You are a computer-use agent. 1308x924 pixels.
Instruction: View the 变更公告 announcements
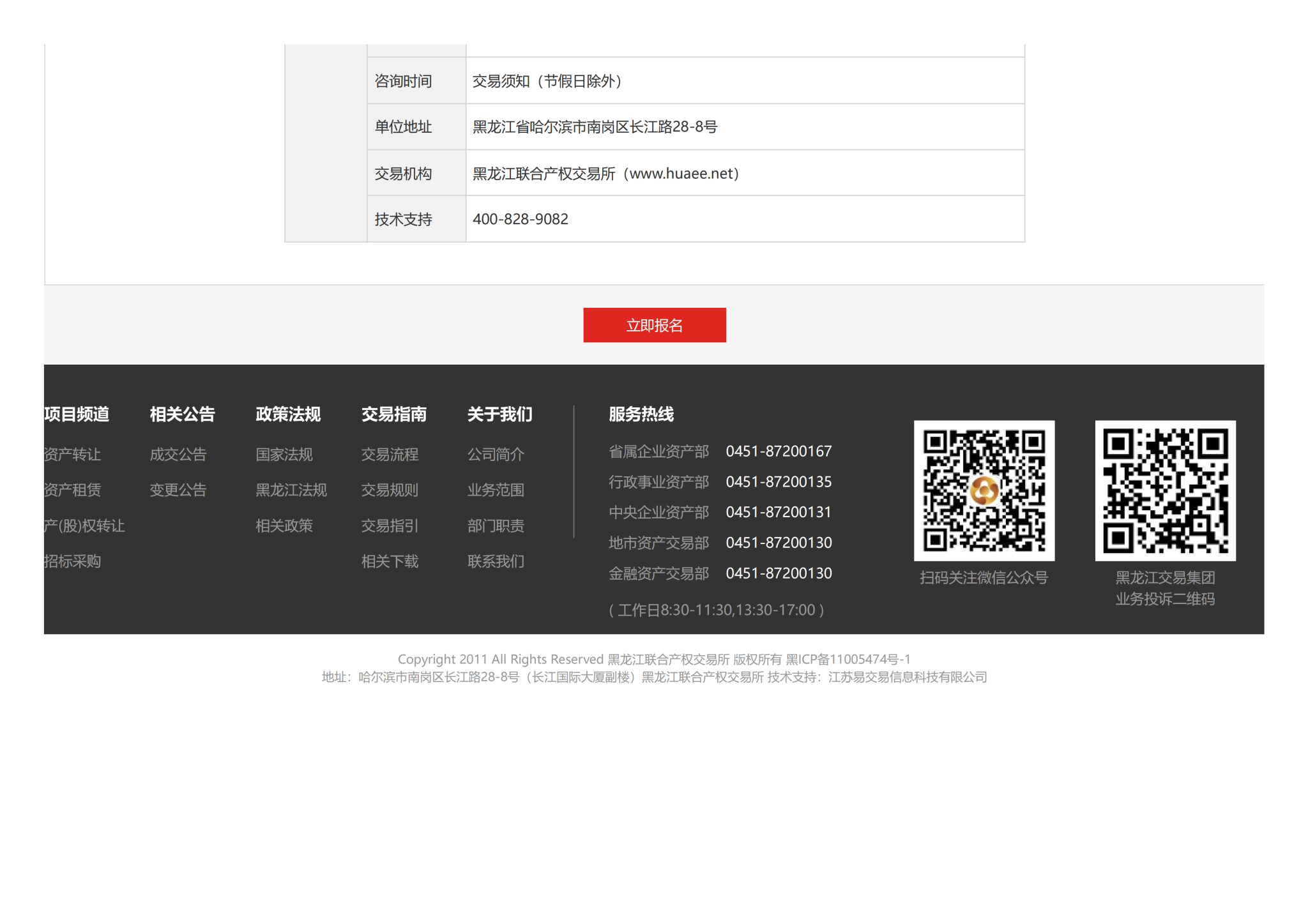coord(178,490)
